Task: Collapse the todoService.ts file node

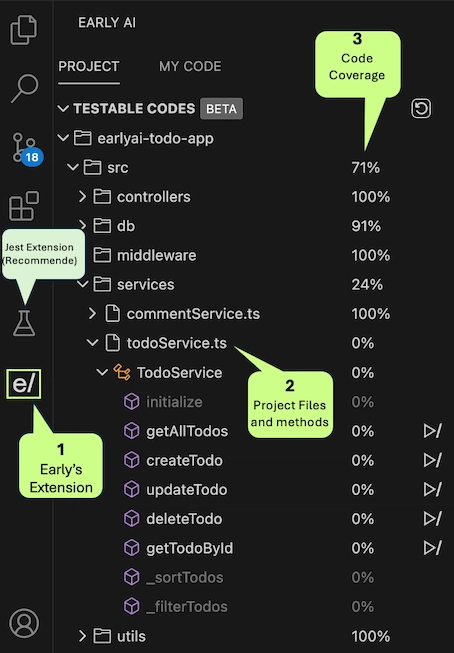Action: [92, 343]
